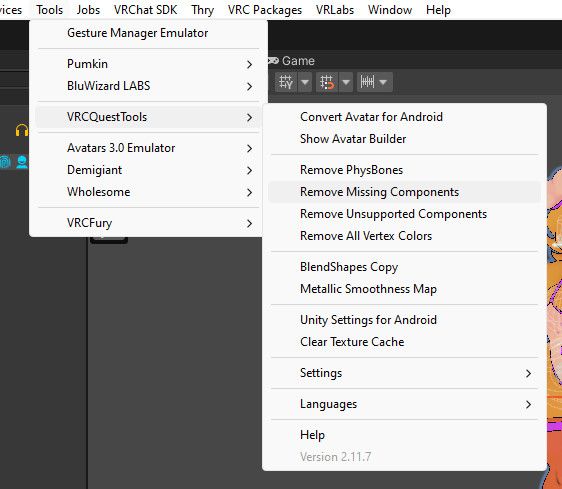Open the Window menu
Screen dimensions: 562x489
[390, 10]
